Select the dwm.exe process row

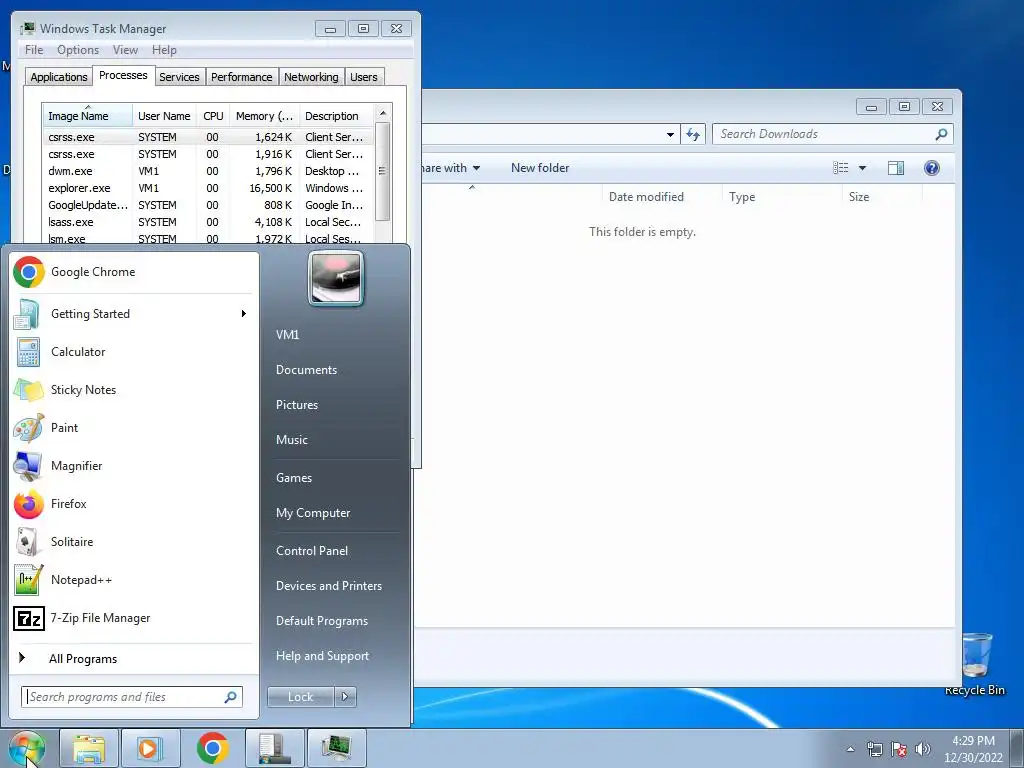(x=208, y=171)
